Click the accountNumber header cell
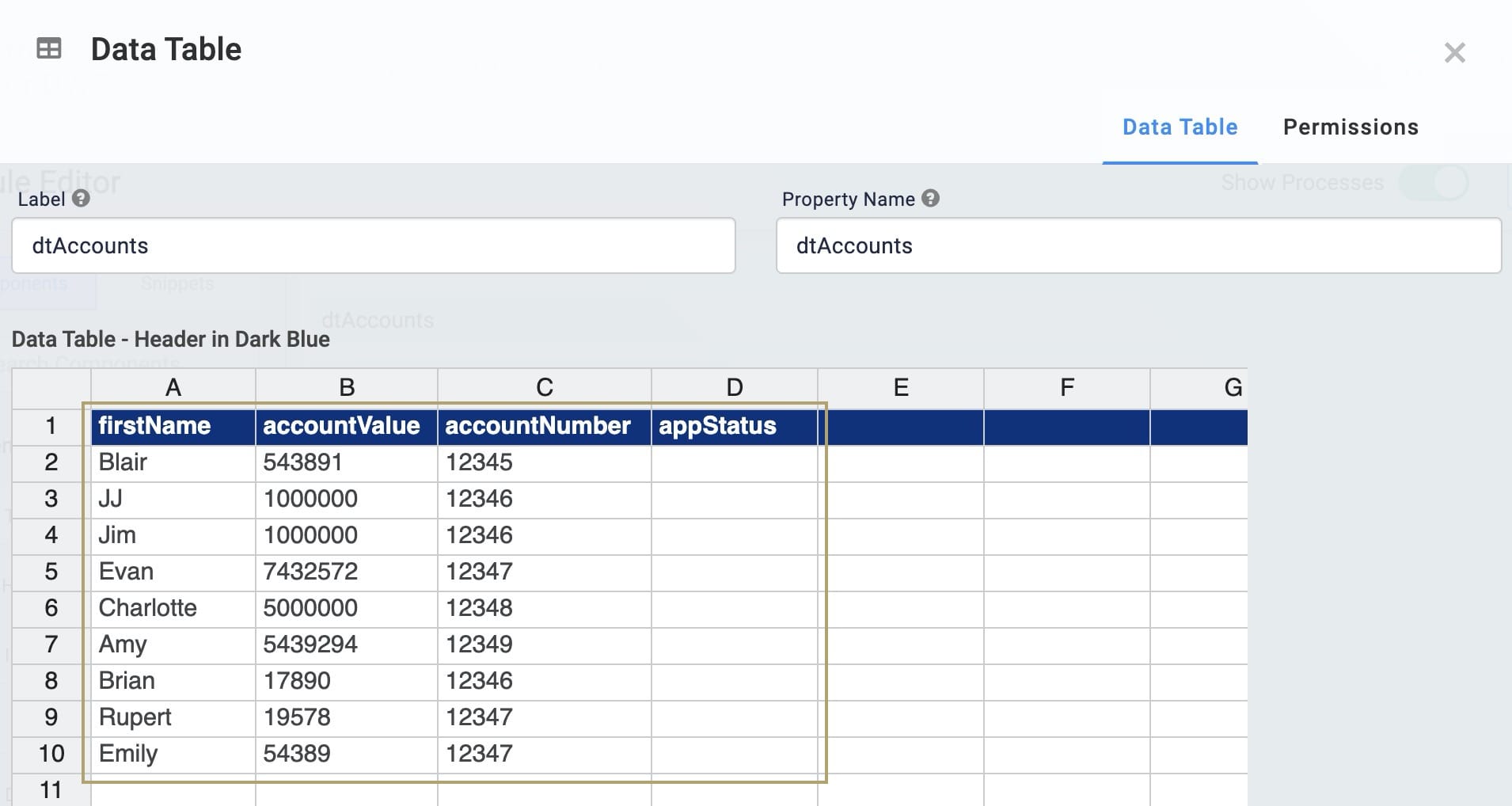 coord(545,427)
